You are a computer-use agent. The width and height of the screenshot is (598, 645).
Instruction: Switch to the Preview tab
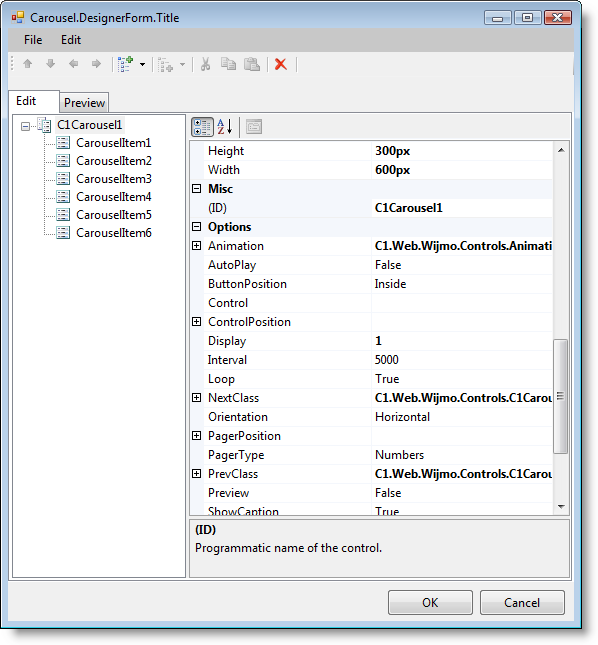84,102
